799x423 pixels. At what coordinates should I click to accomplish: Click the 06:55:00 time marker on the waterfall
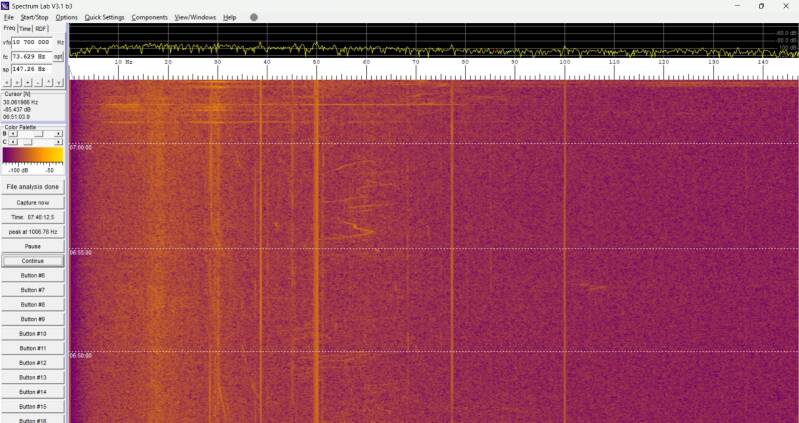tap(81, 252)
